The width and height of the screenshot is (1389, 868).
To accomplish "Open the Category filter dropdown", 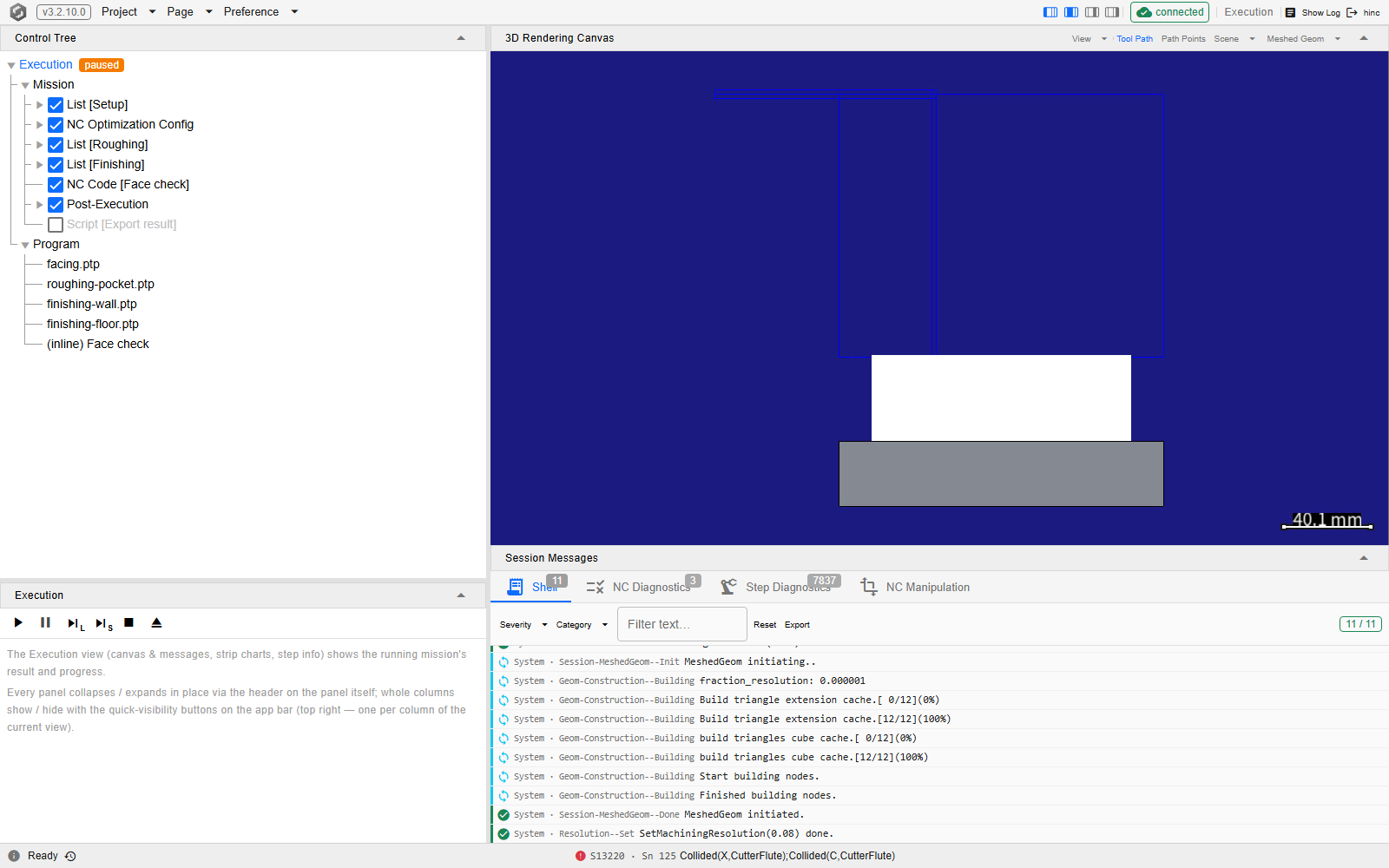I will coord(582,625).
